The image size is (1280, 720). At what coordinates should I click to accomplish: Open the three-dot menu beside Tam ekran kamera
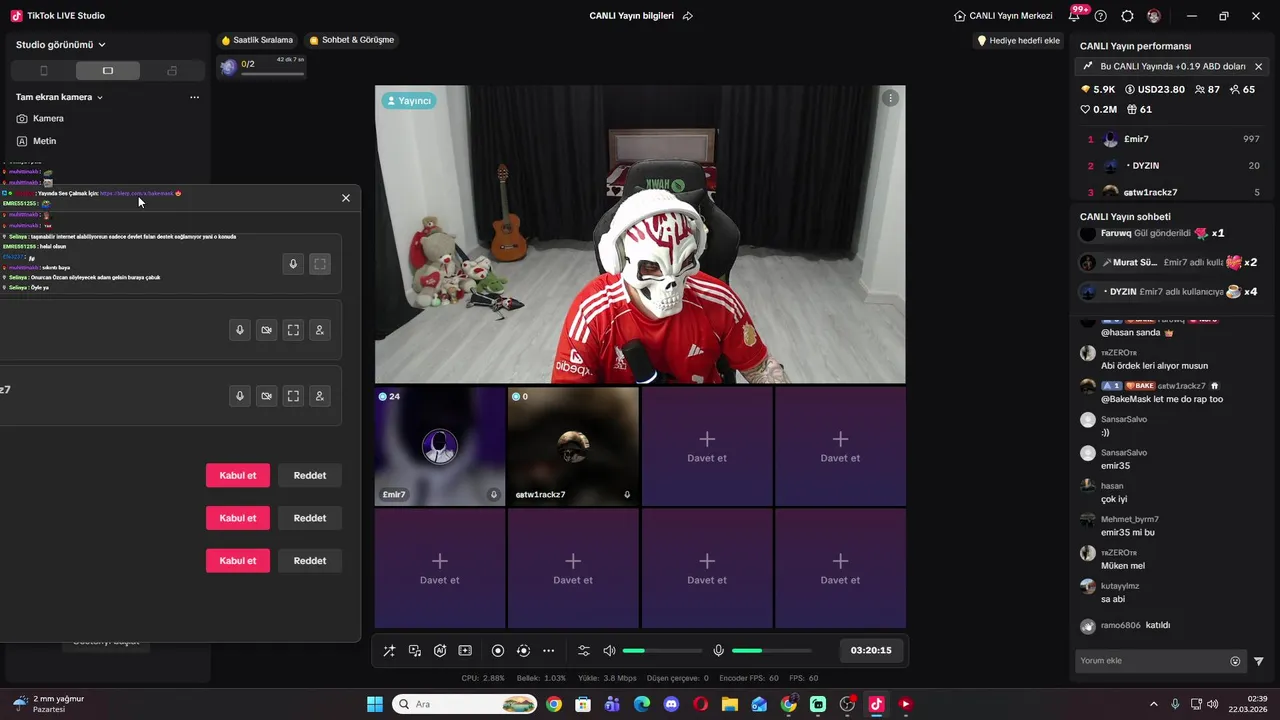pos(194,97)
